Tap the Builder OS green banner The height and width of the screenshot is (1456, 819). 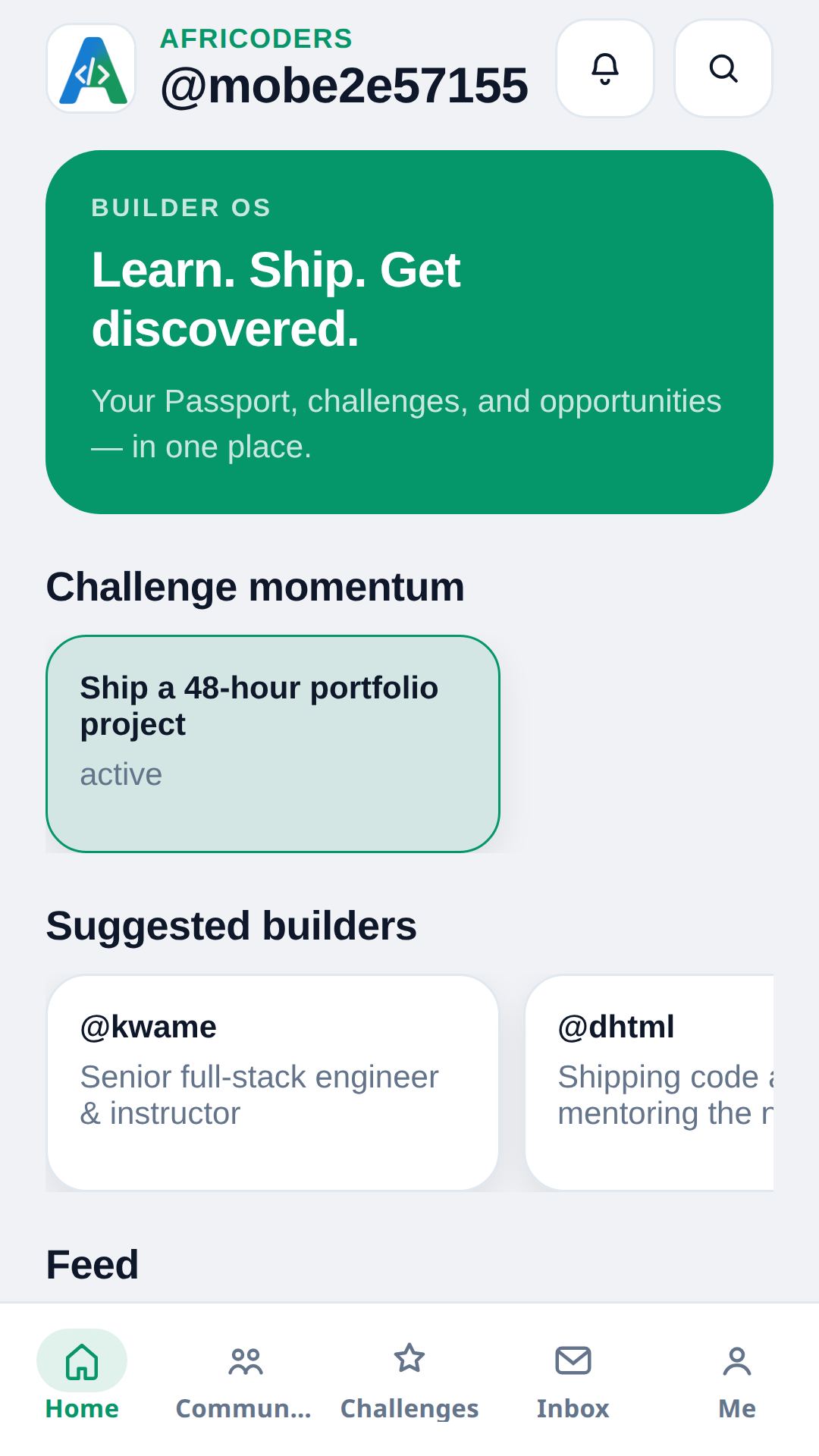tap(409, 332)
